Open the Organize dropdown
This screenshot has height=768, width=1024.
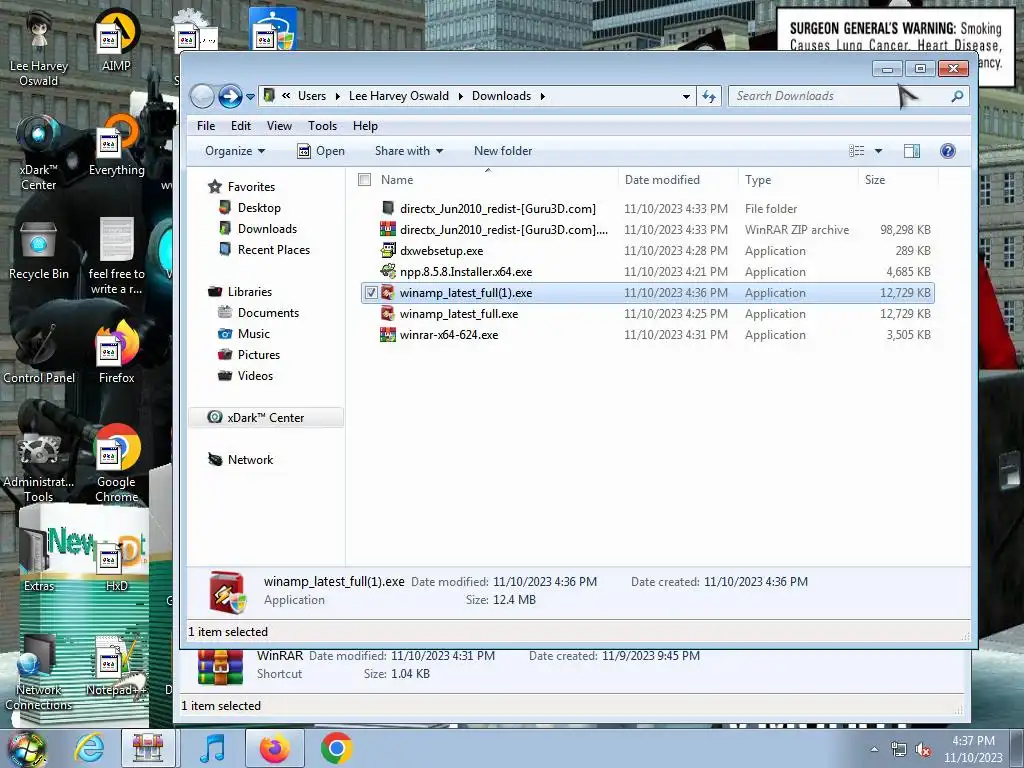(234, 151)
